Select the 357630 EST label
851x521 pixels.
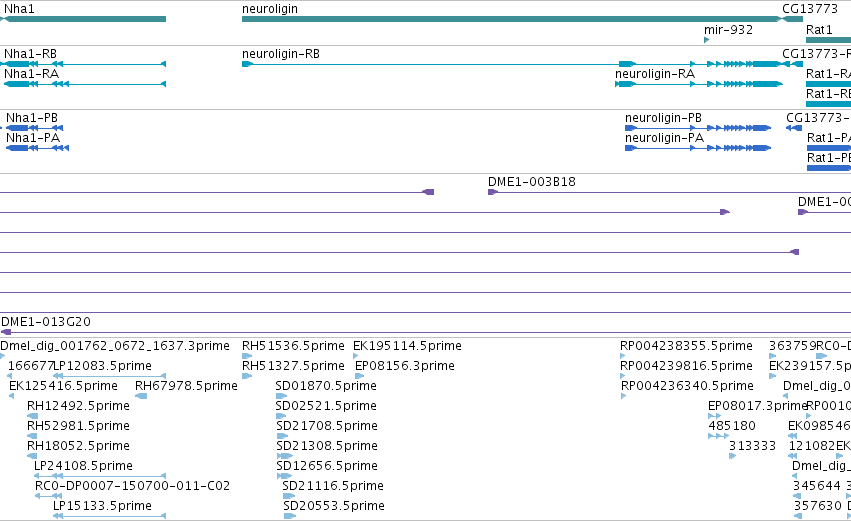(818, 506)
